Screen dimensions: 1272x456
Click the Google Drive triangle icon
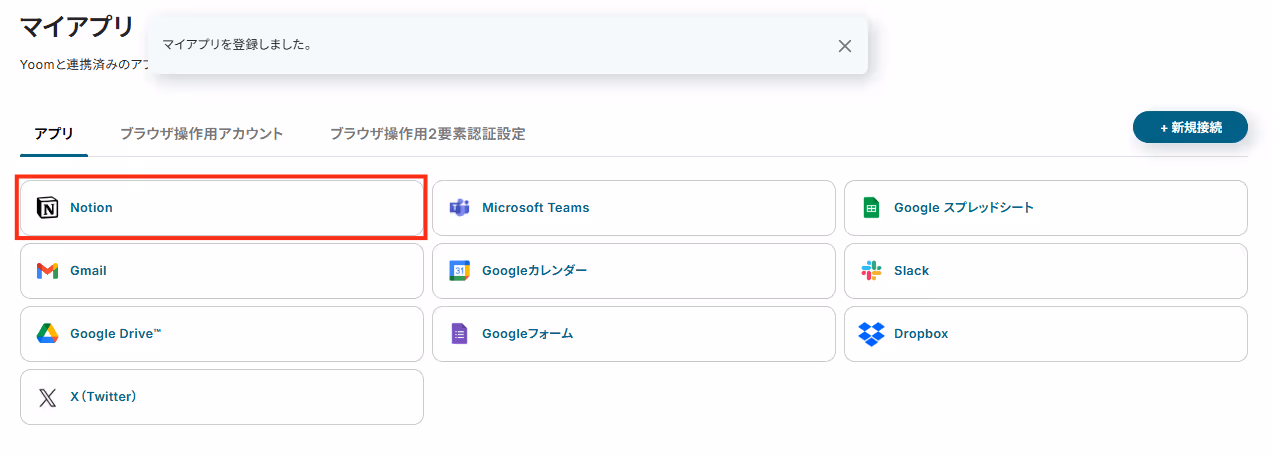[47, 334]
